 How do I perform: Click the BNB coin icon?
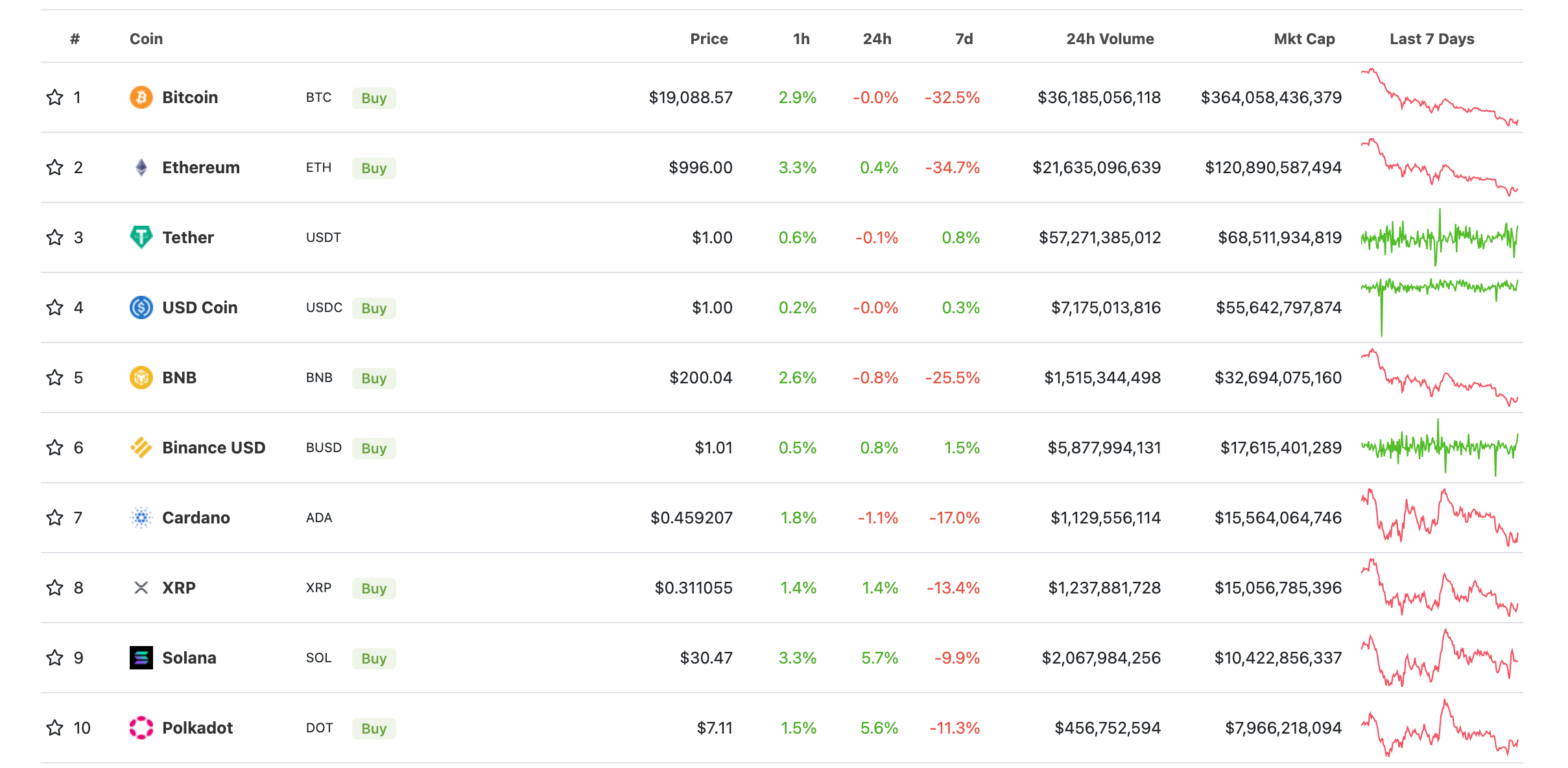click(141, 378)
